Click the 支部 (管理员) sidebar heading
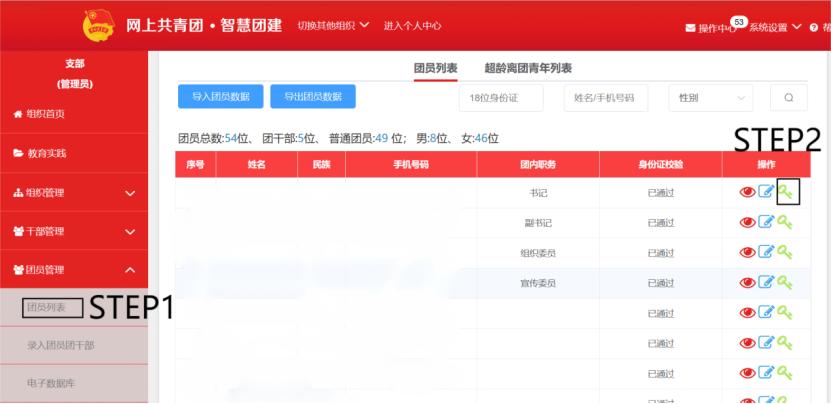 (x=75, y=74)
